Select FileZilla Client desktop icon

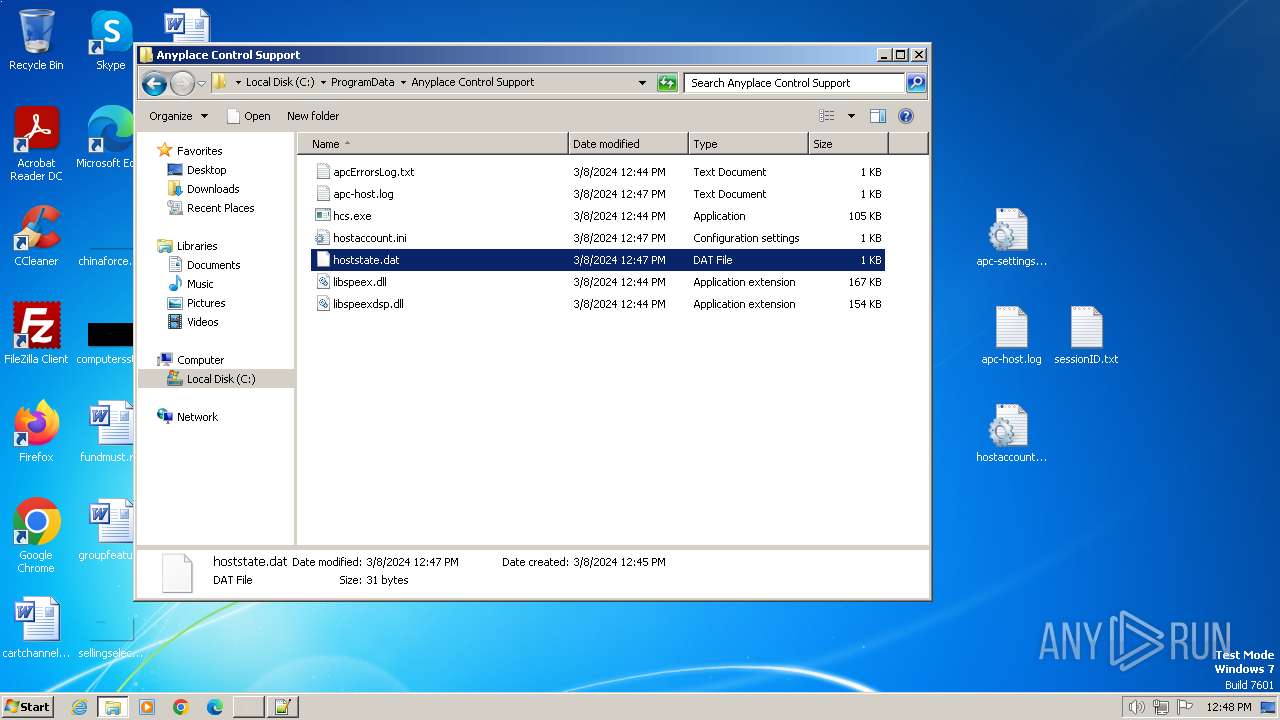click(x=36, y=333)
